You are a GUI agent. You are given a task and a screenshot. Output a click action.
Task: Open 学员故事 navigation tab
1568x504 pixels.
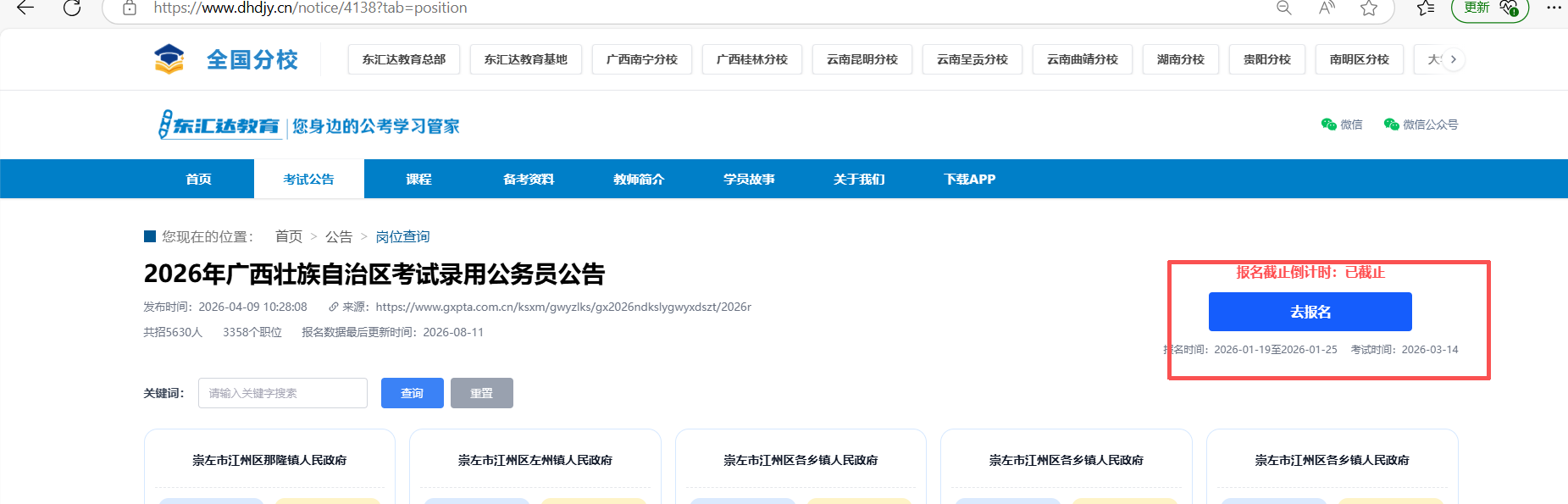[x=750, y=179]
